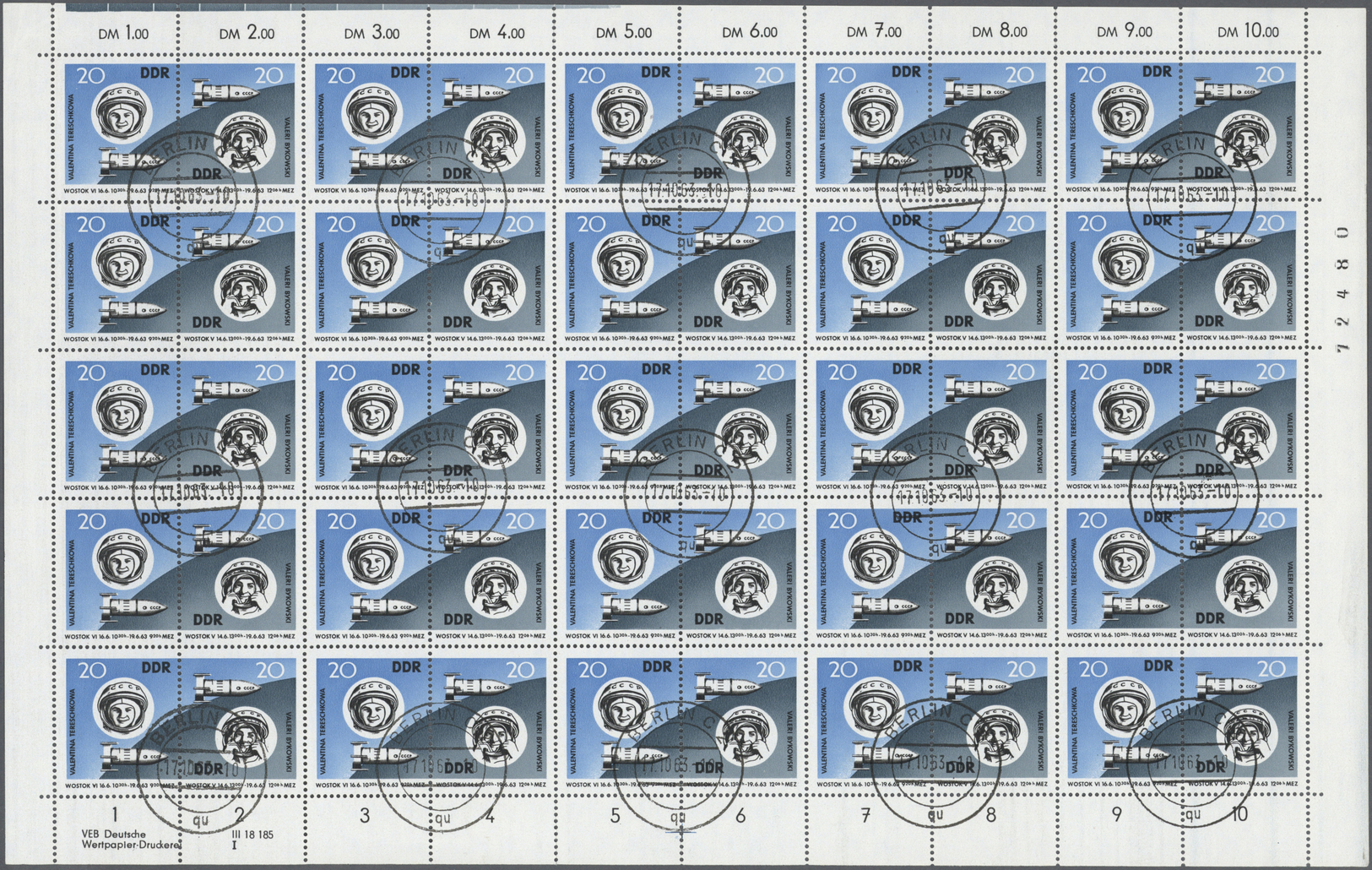Click the "DM 3.00" margin label
The image size is (1372, 870).
(371, 34)
